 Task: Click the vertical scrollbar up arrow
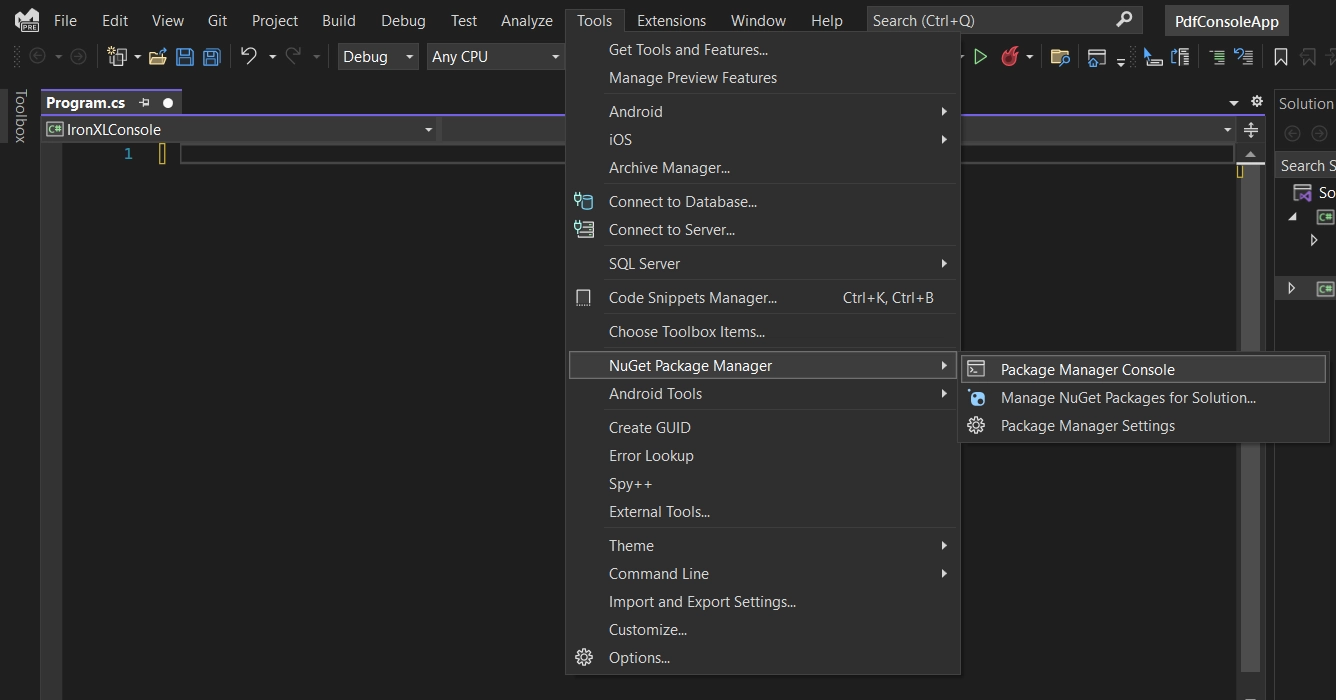coord(1249,154)
